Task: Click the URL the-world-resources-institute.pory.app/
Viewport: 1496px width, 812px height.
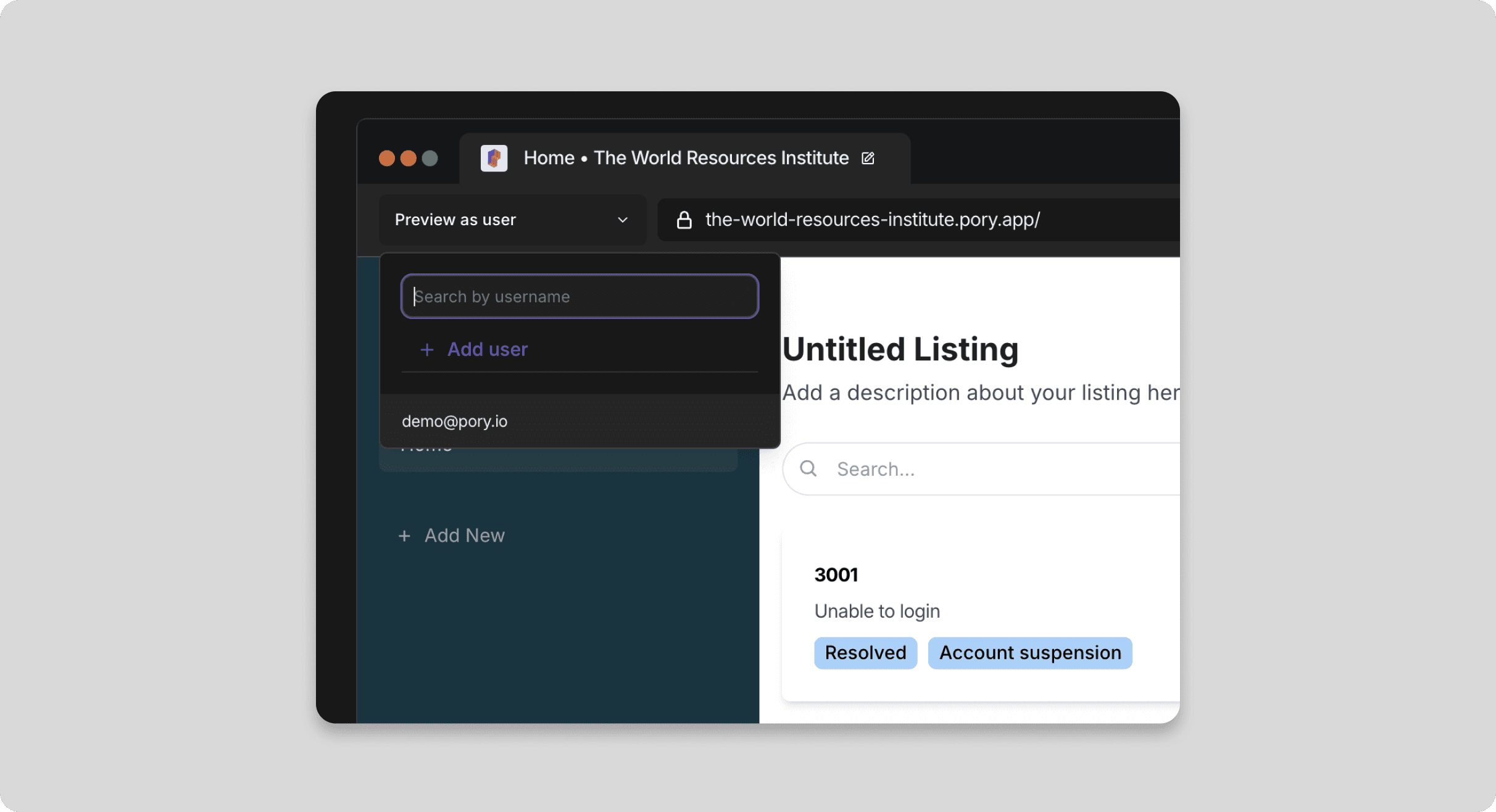Action: click(x=872, y=220)
